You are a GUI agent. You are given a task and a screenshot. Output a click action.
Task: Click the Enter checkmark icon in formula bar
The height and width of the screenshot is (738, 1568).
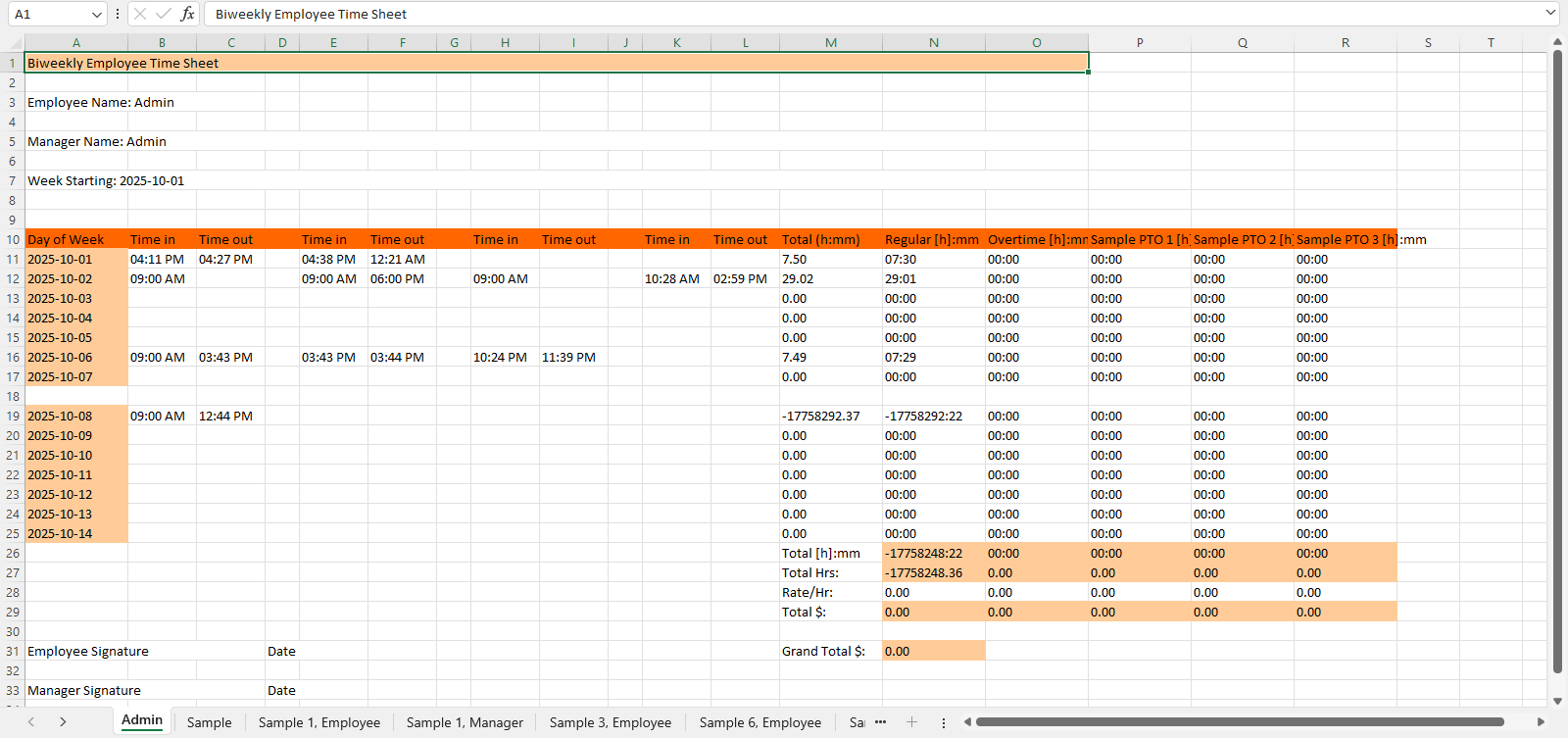(x=164, y=14)
